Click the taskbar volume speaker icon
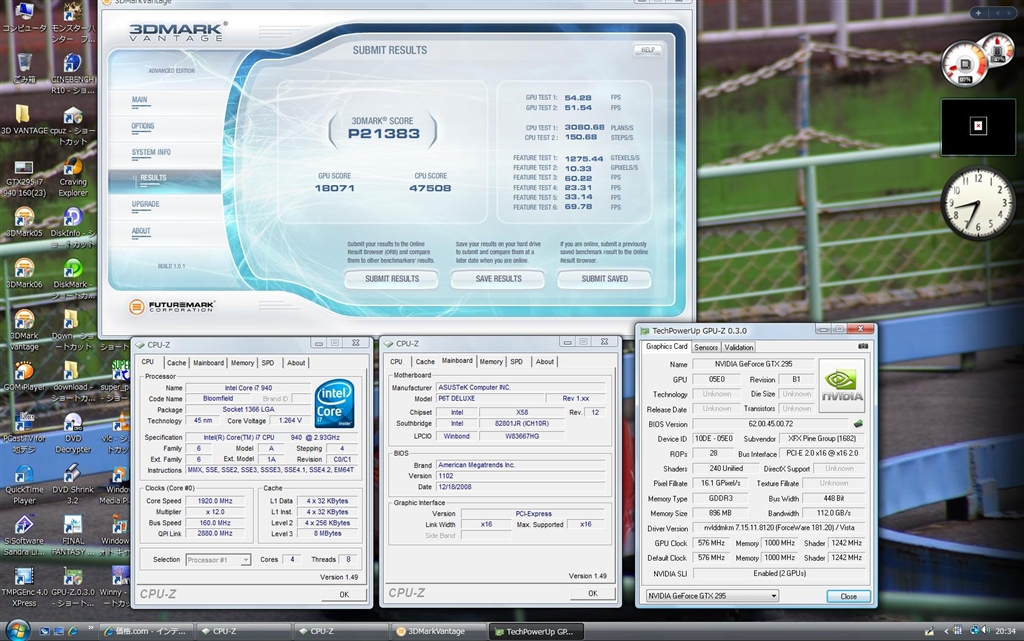 (x=985, y=631)
